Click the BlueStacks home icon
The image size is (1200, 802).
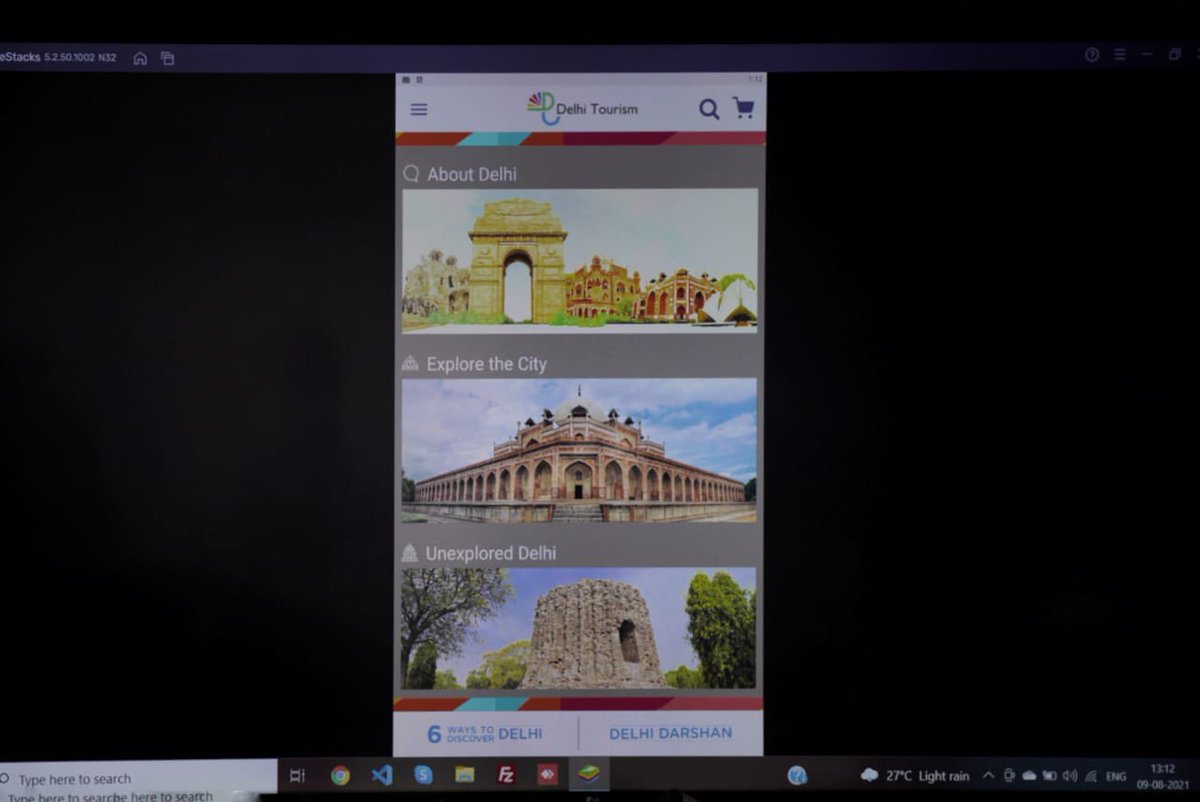(141, 59)
